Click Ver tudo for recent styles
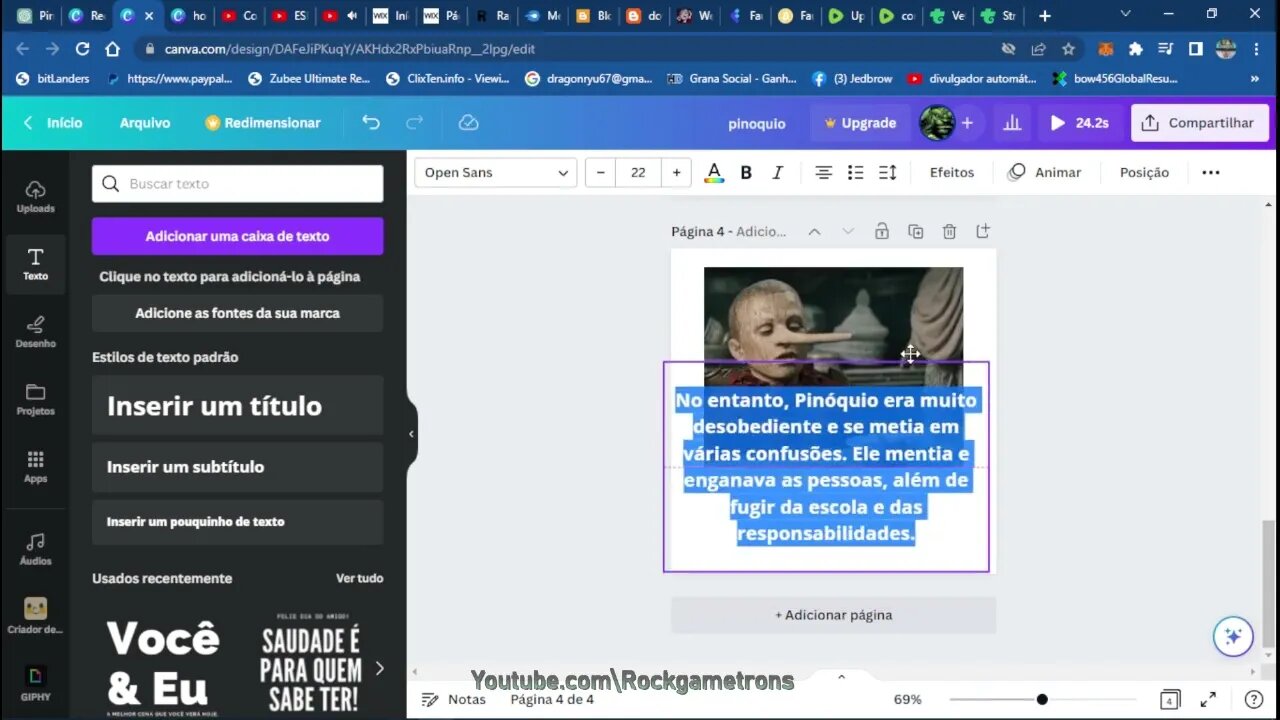Screen dimensions: 1280x720 pyautogui.click(x=359, y=579)
